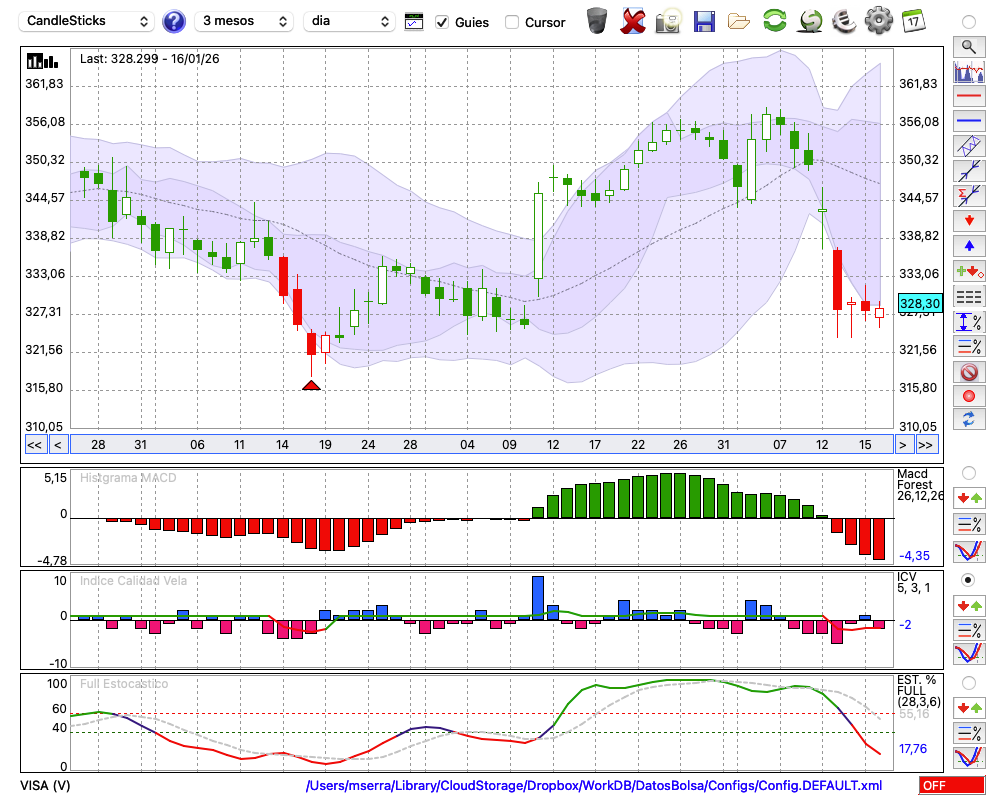Select the red horizontal line tool

point(968,96)
